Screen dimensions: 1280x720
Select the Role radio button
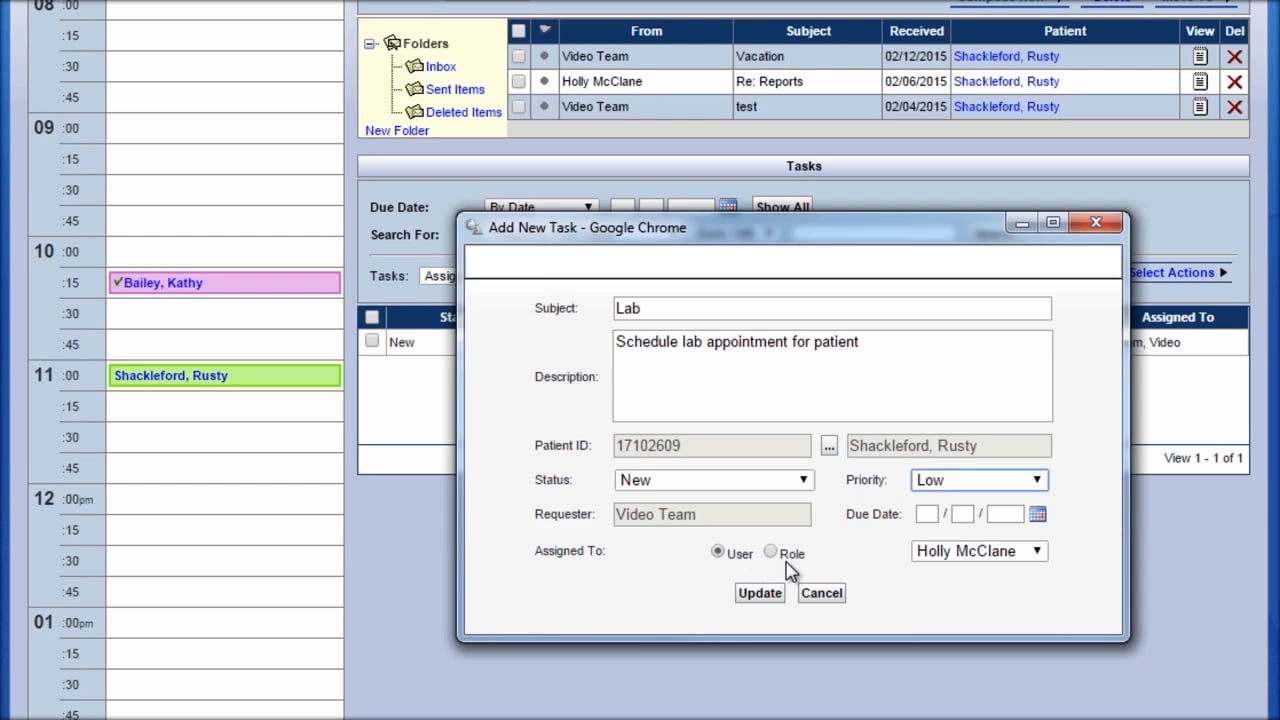coord(770,551)
